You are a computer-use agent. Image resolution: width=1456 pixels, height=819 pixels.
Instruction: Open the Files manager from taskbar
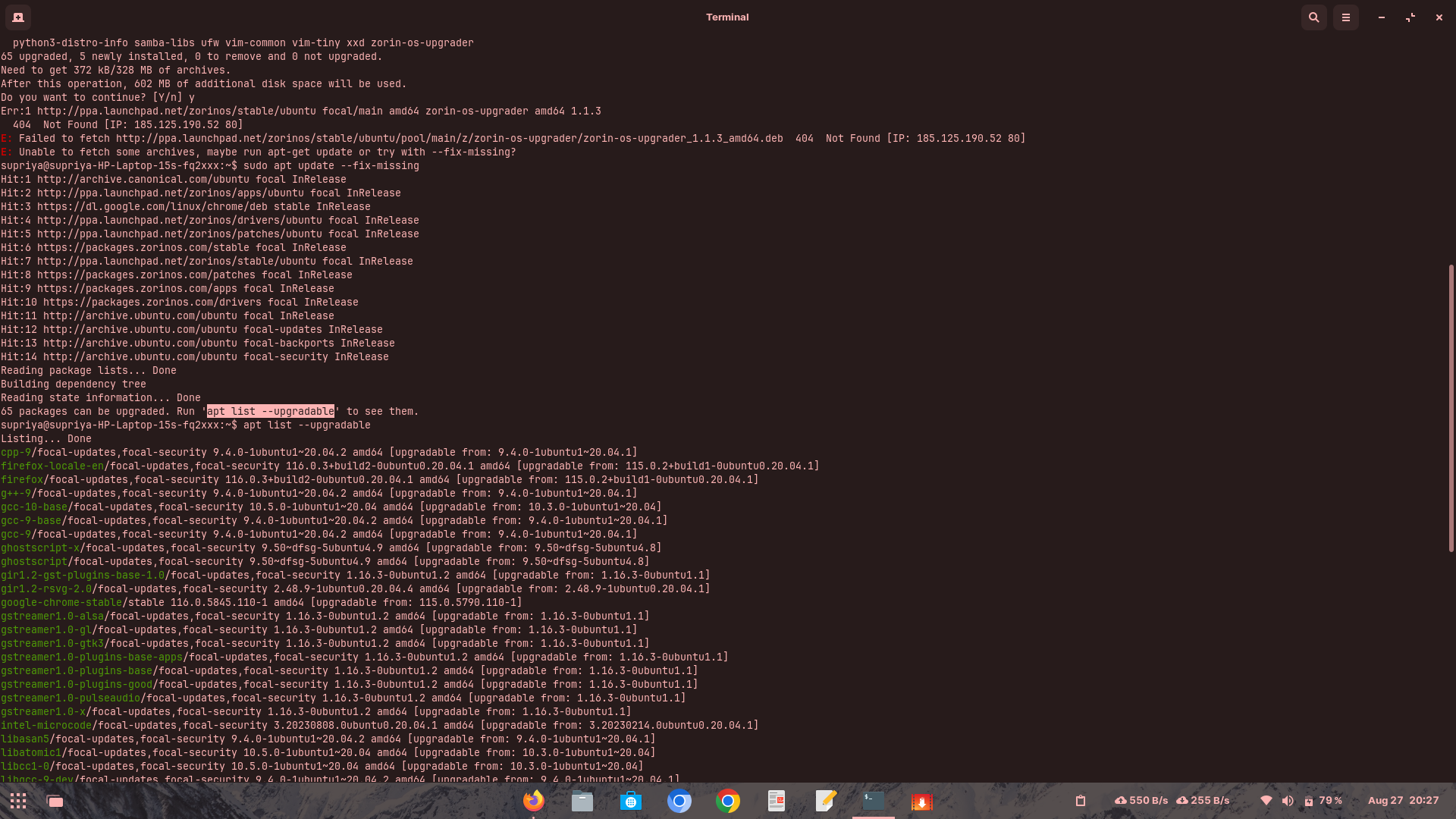[582, 801]
